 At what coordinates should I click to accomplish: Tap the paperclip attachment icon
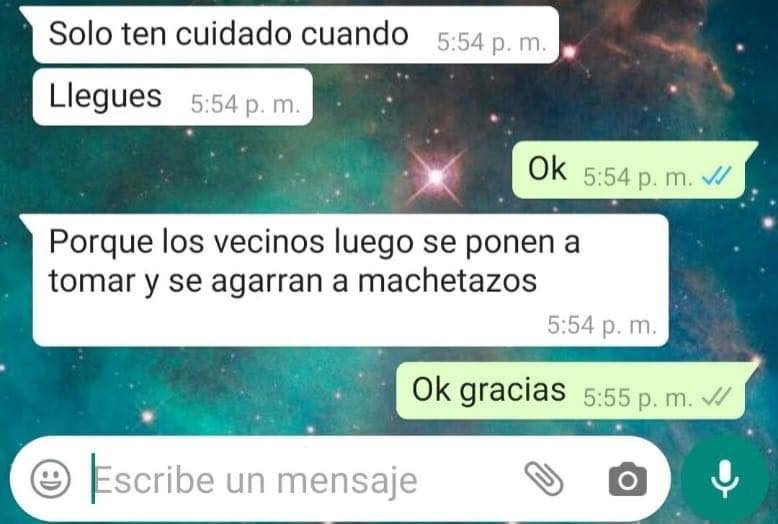click(544, 479)
